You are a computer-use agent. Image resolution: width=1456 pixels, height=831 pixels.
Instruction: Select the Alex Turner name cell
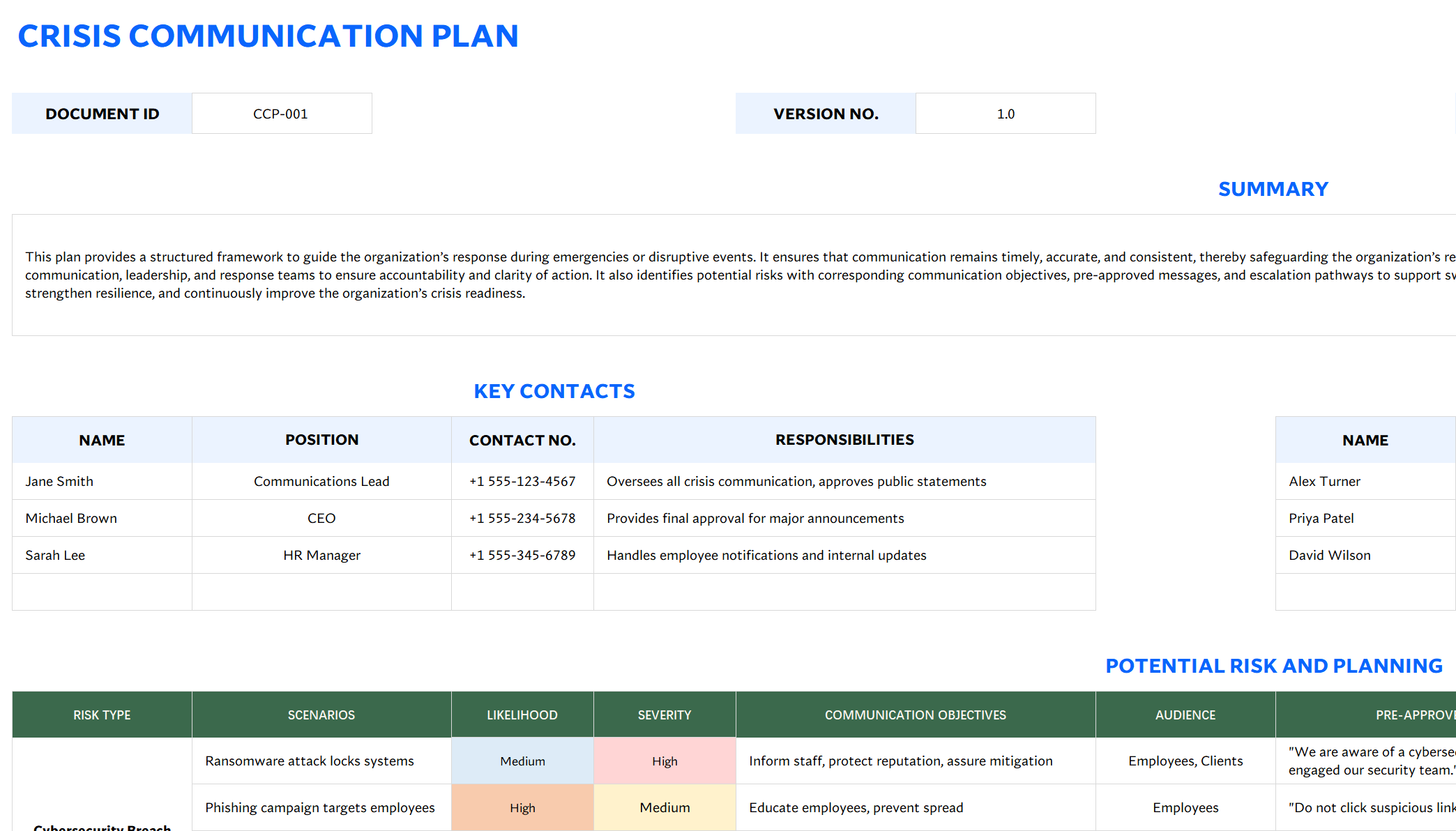[1365, 481]
